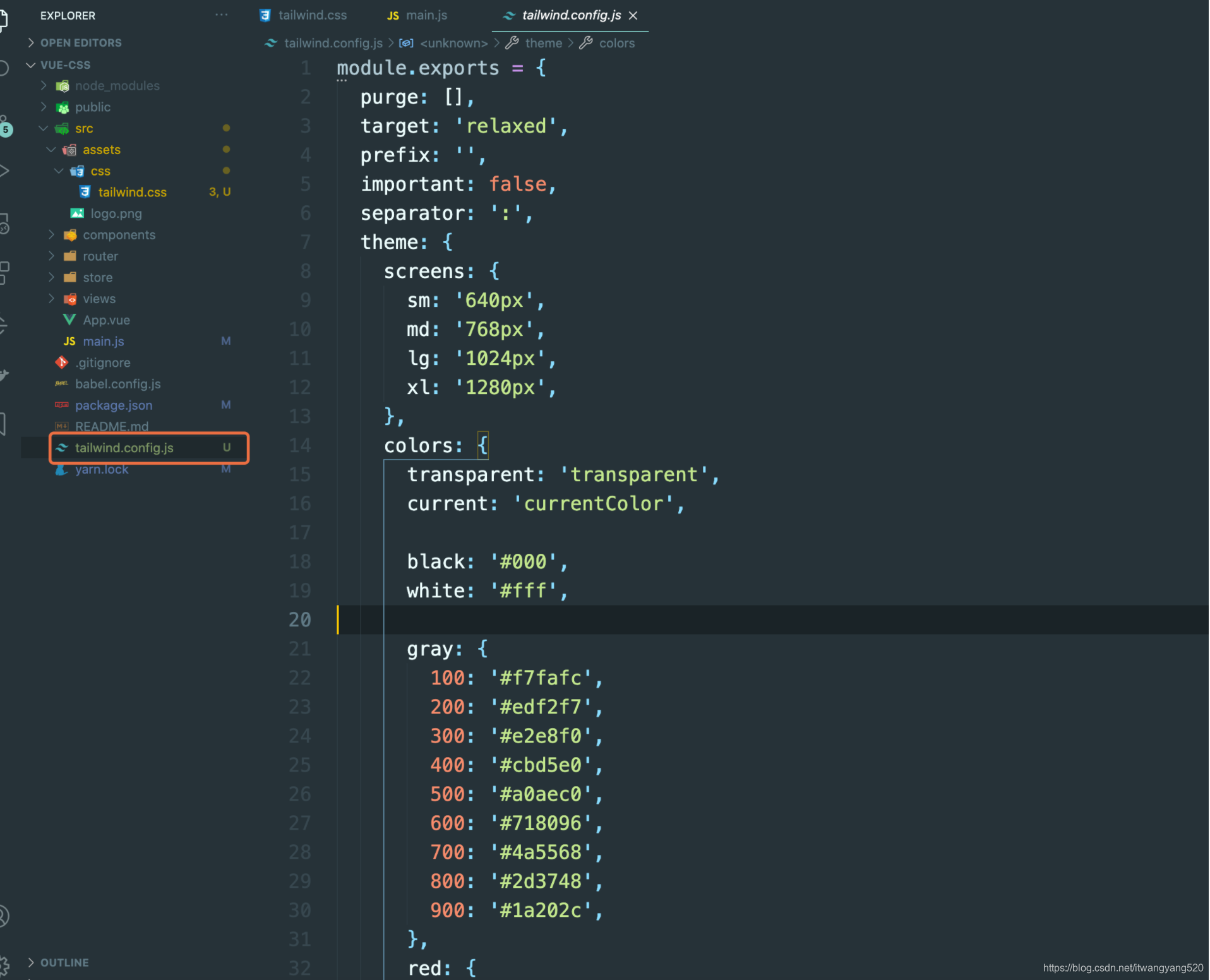Click the npm icon beside package.json

61,405
